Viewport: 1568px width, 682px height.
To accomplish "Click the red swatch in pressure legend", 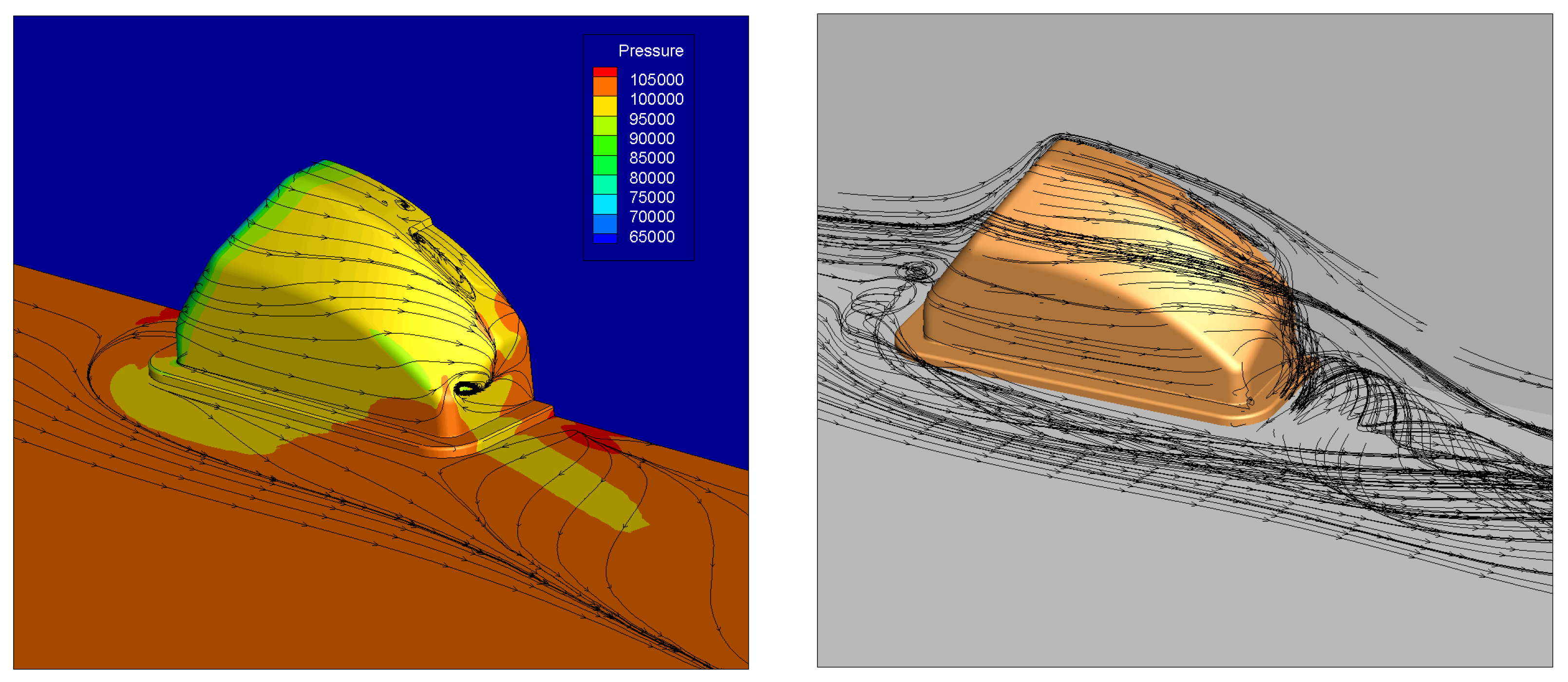I will pos(605,71).
